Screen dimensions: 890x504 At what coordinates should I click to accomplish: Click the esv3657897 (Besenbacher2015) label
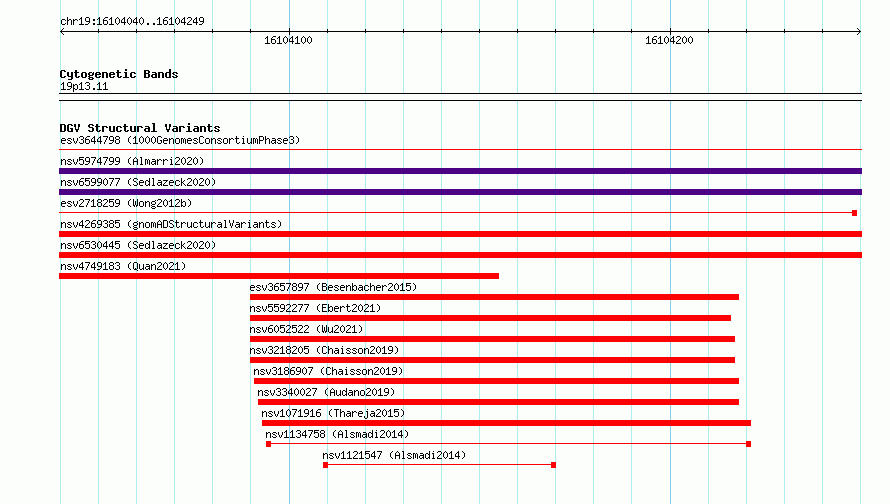point(333,287)
